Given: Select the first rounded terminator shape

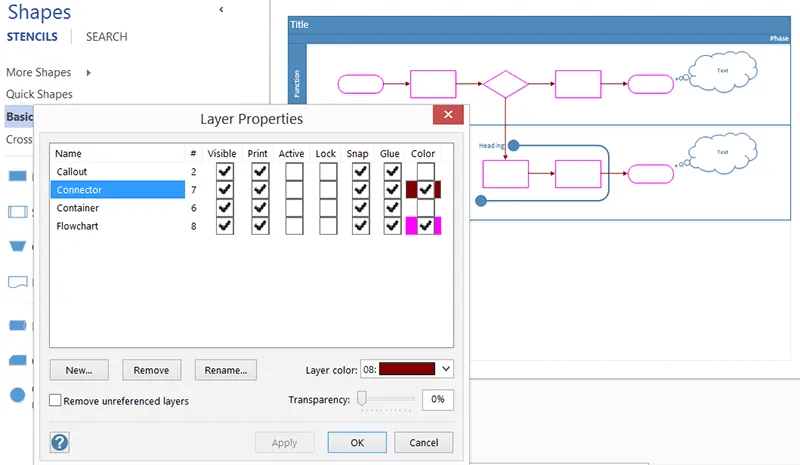Looking at the screenshot, I should click(x=361, y=84).
